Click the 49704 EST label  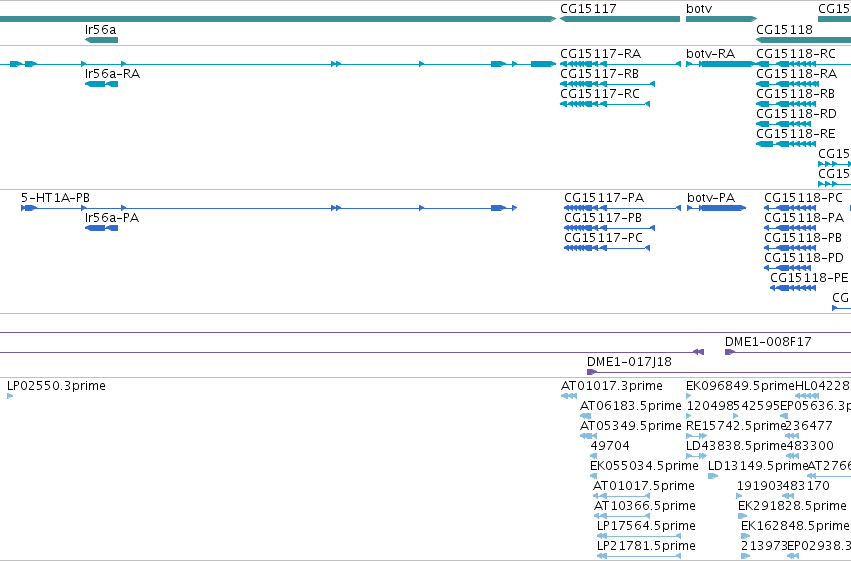pyautogui.click(x=610, y=446)
